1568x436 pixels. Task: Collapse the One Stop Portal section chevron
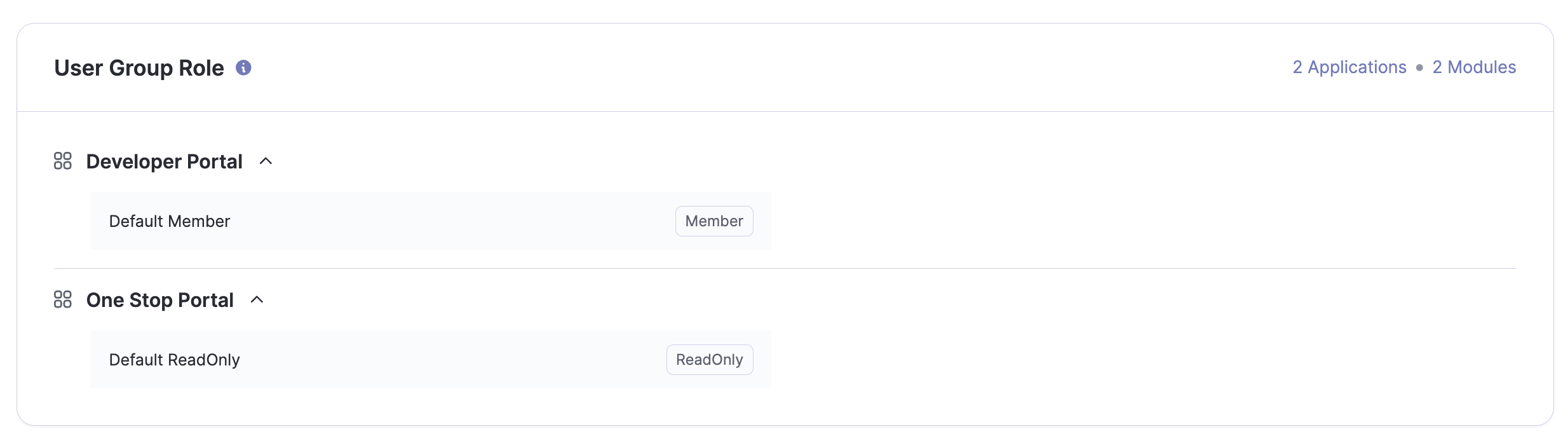tap(257, 299)
